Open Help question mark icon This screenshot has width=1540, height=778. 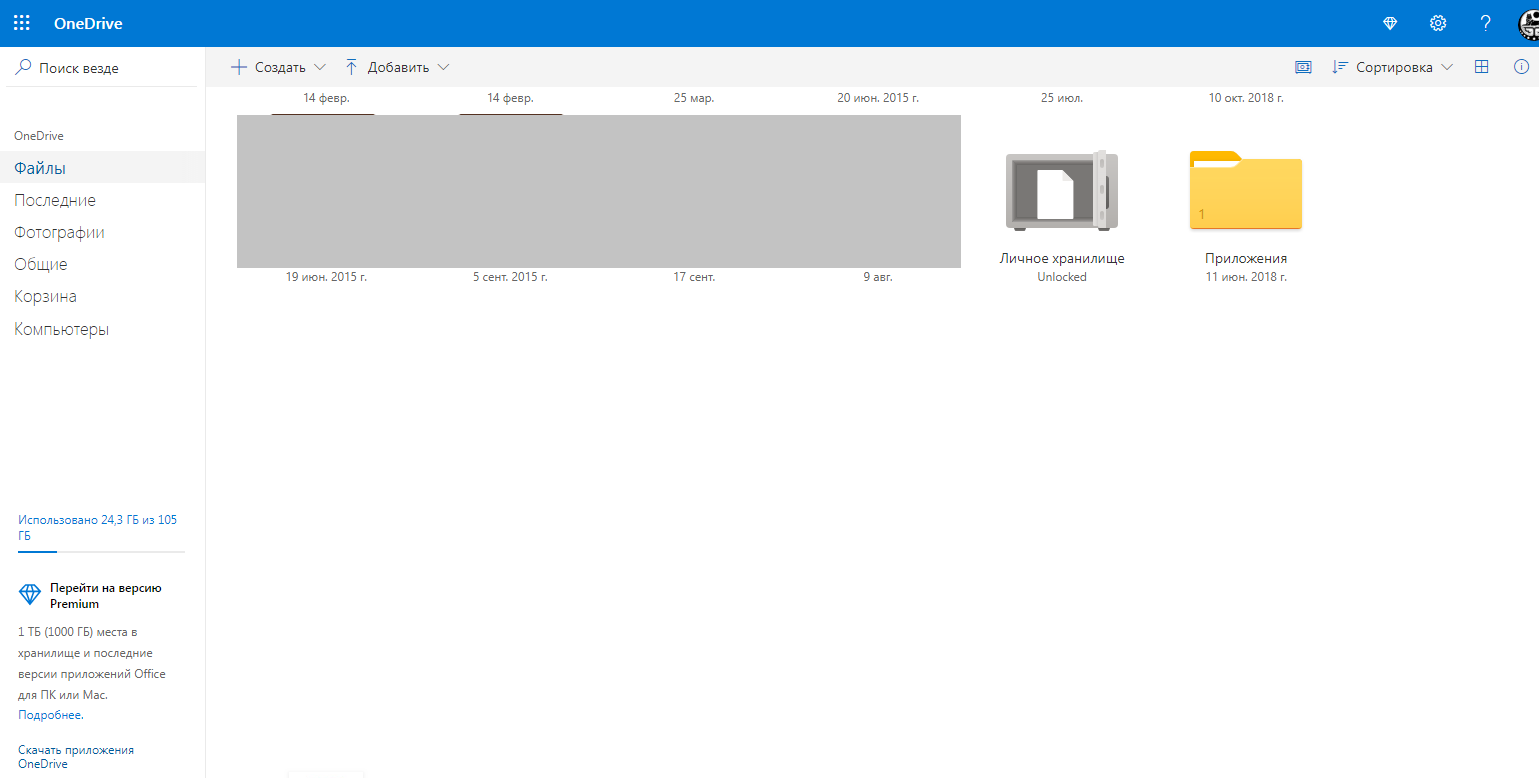click(1486, 23)
